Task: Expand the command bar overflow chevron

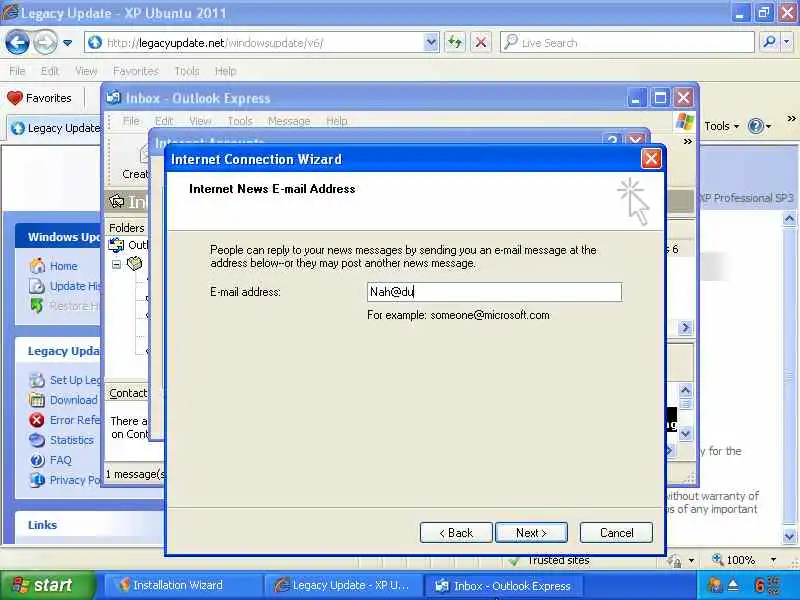Action: pyautogui.click(x=791, y=118)
